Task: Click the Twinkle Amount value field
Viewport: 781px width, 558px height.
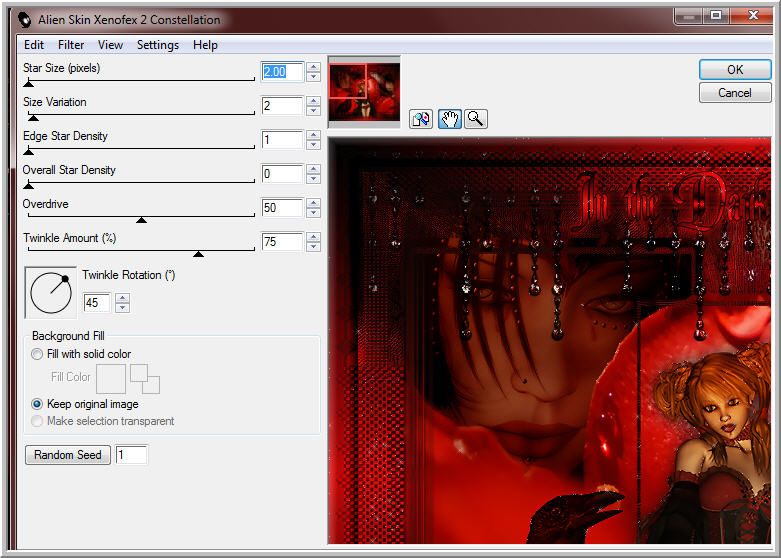Action: click(x=282, y=242)
